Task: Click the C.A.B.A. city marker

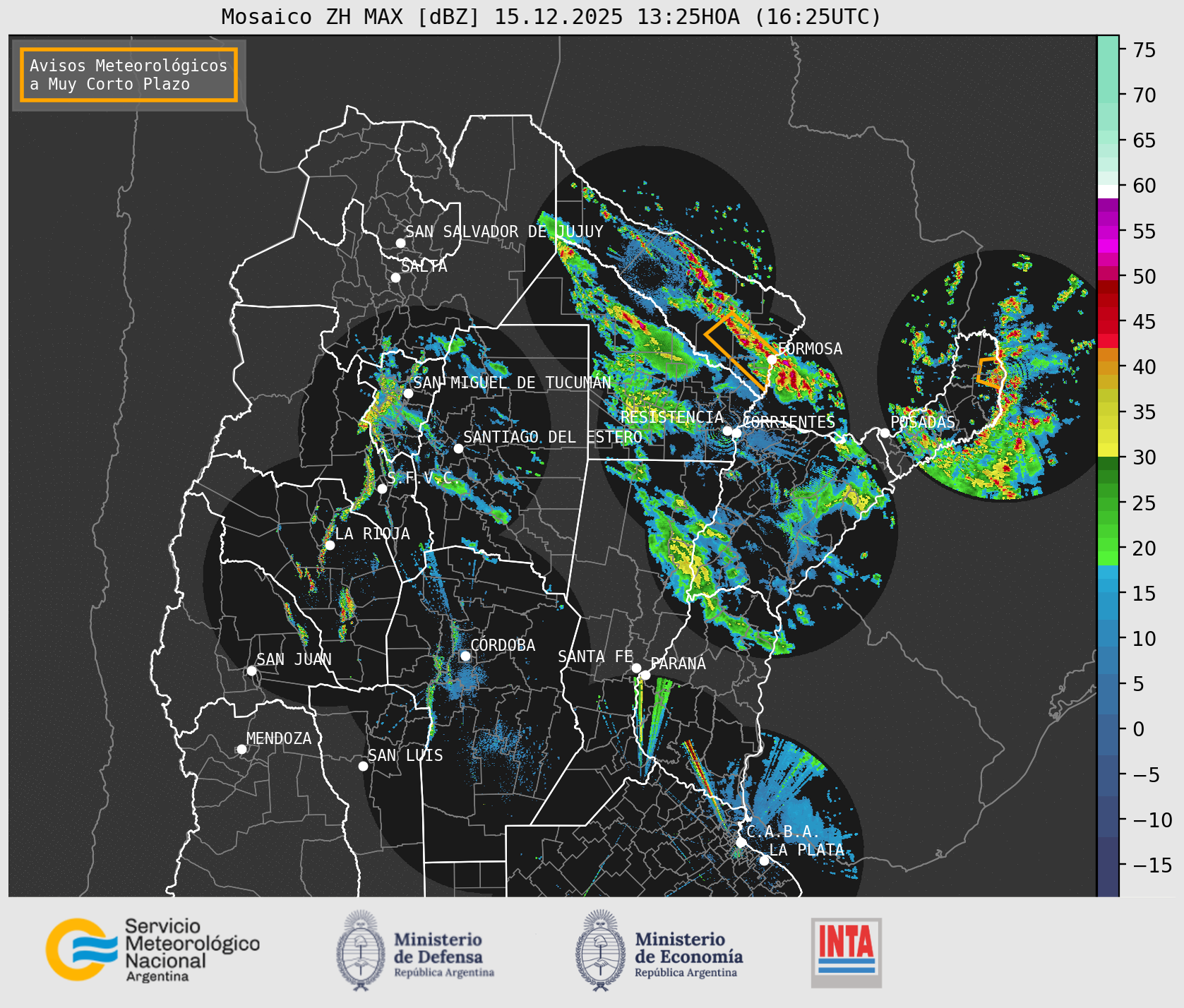Action: (x=741, y=842)
